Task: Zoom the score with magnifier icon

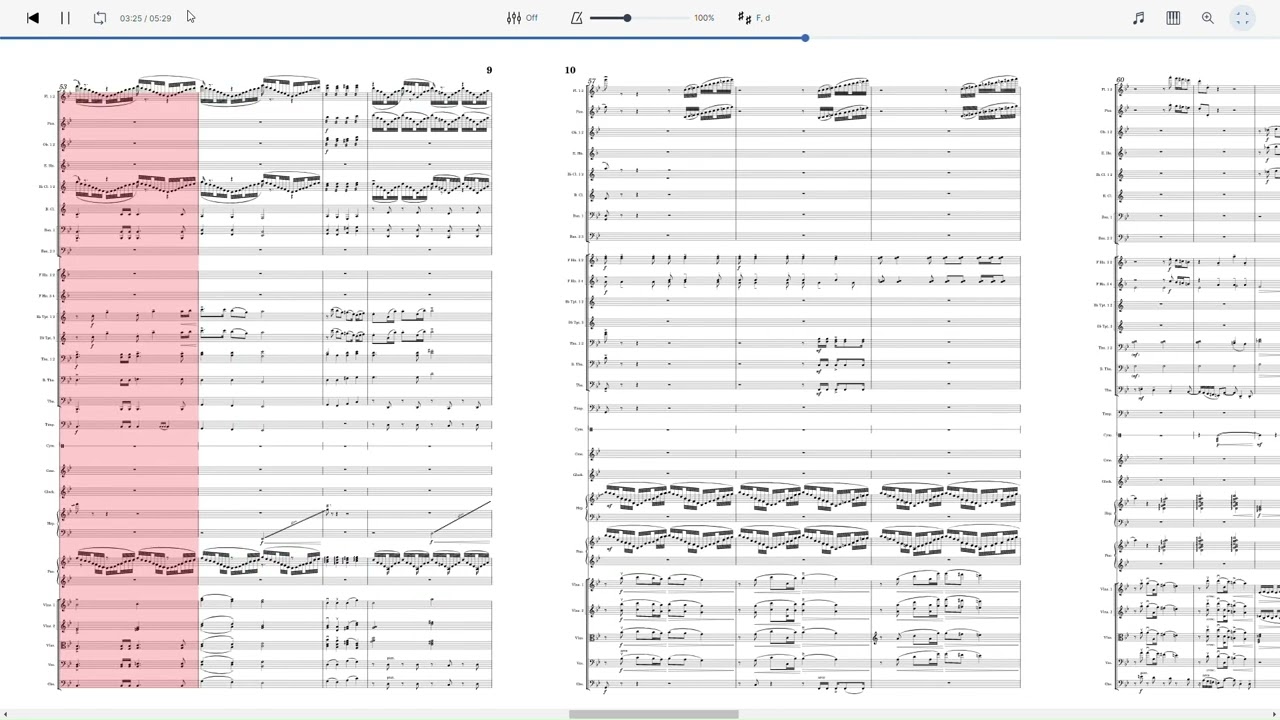Action: point(1208,18)
